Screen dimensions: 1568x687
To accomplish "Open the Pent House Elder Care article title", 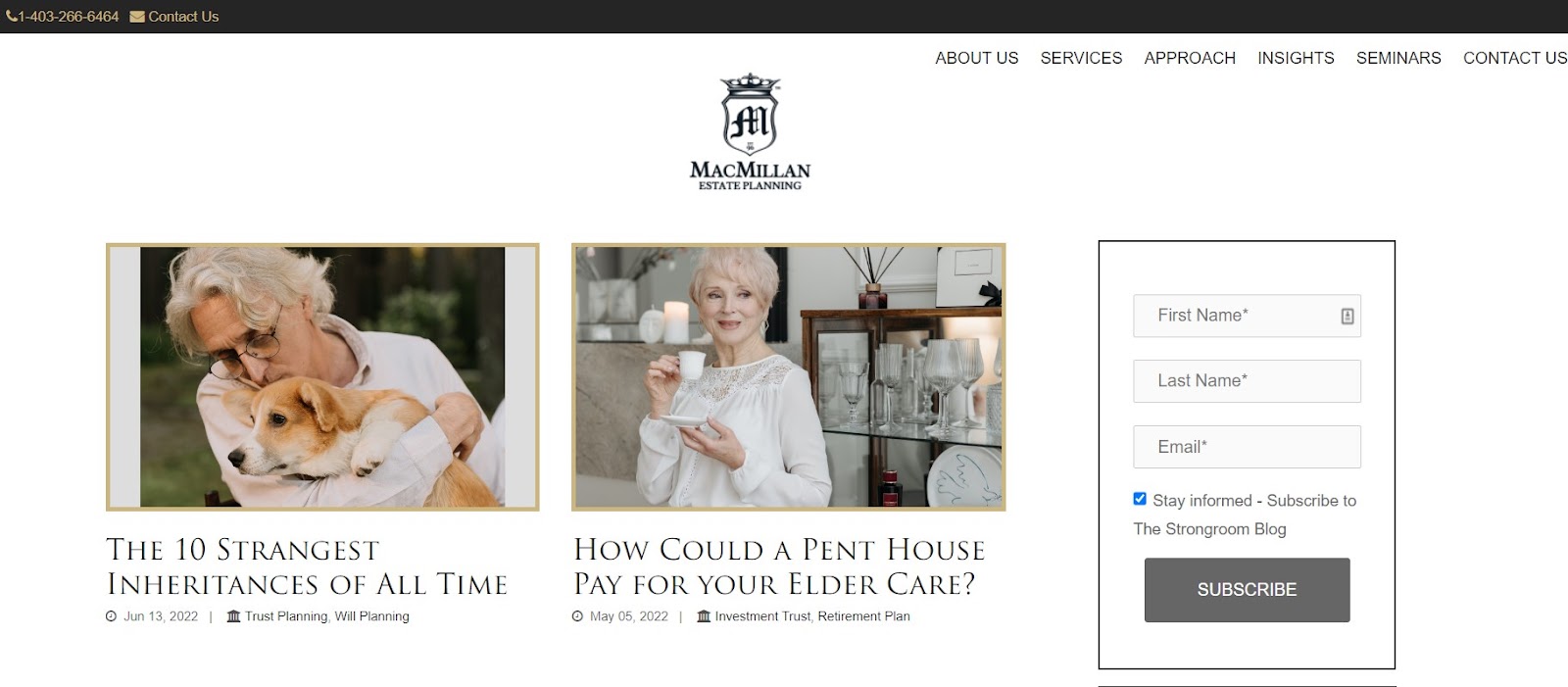I will pos(779,566).
